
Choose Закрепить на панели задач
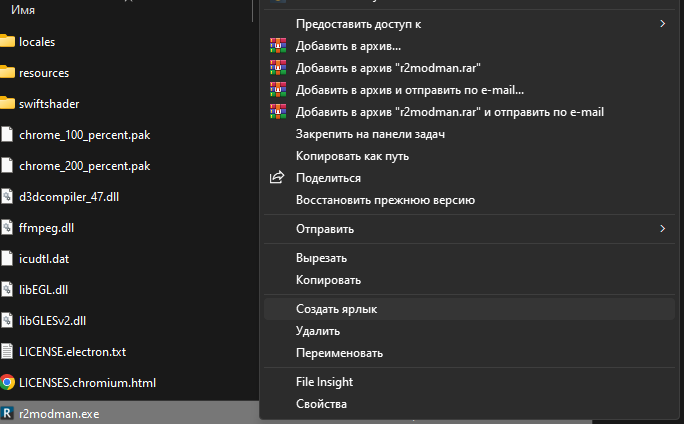tap(370, 134)
